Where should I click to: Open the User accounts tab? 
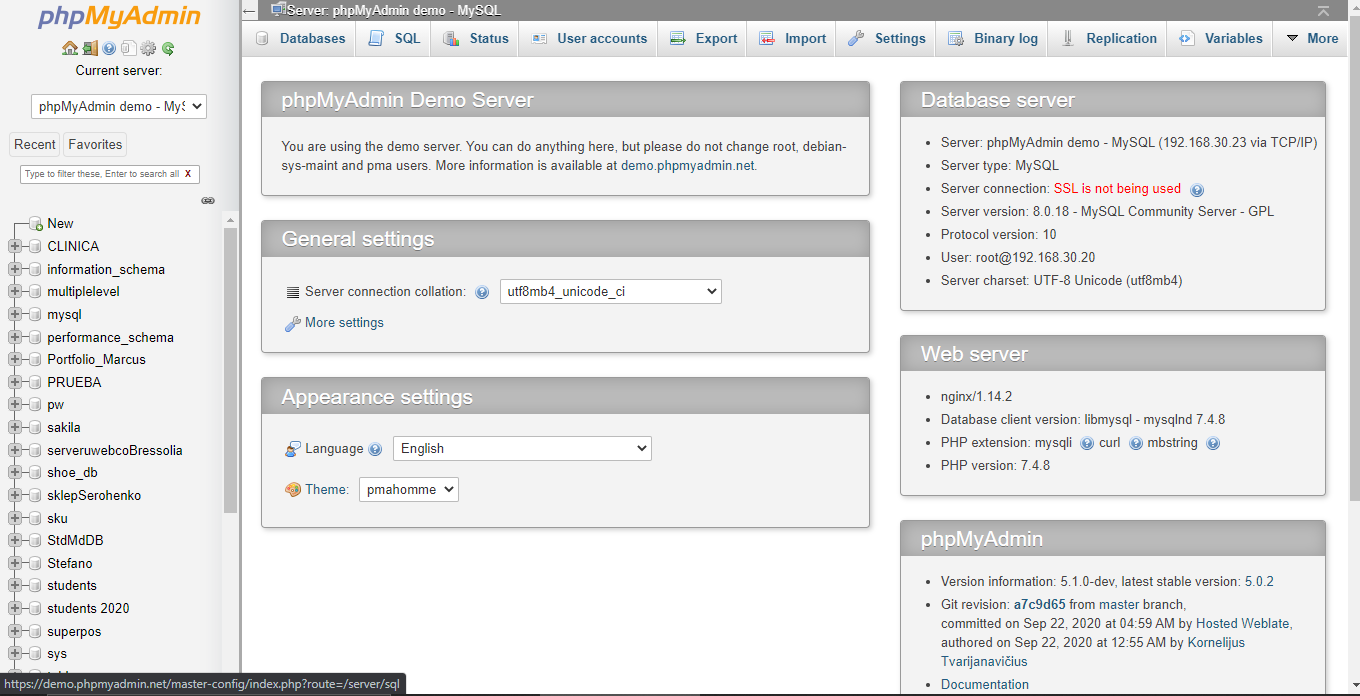coord(589,39)
